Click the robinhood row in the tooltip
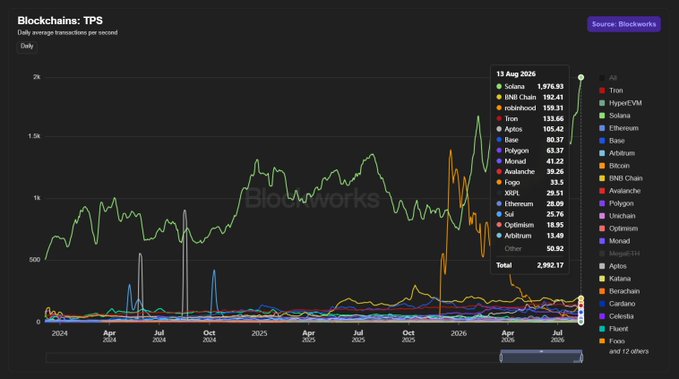Image resolution: width=679 pixels, height=379 pixels. pos(530,108)
